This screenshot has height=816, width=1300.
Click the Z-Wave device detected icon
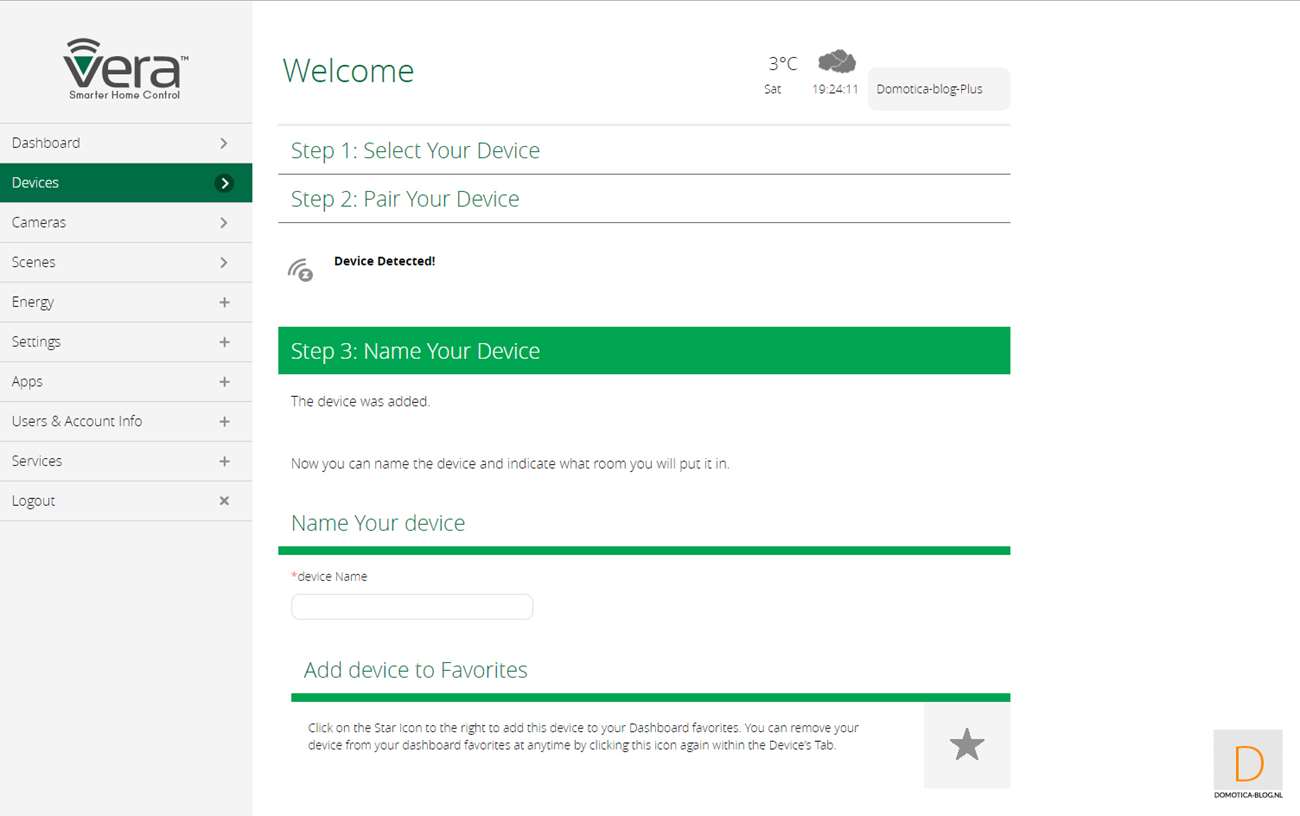pyautogui.click(x=300, y=270)
